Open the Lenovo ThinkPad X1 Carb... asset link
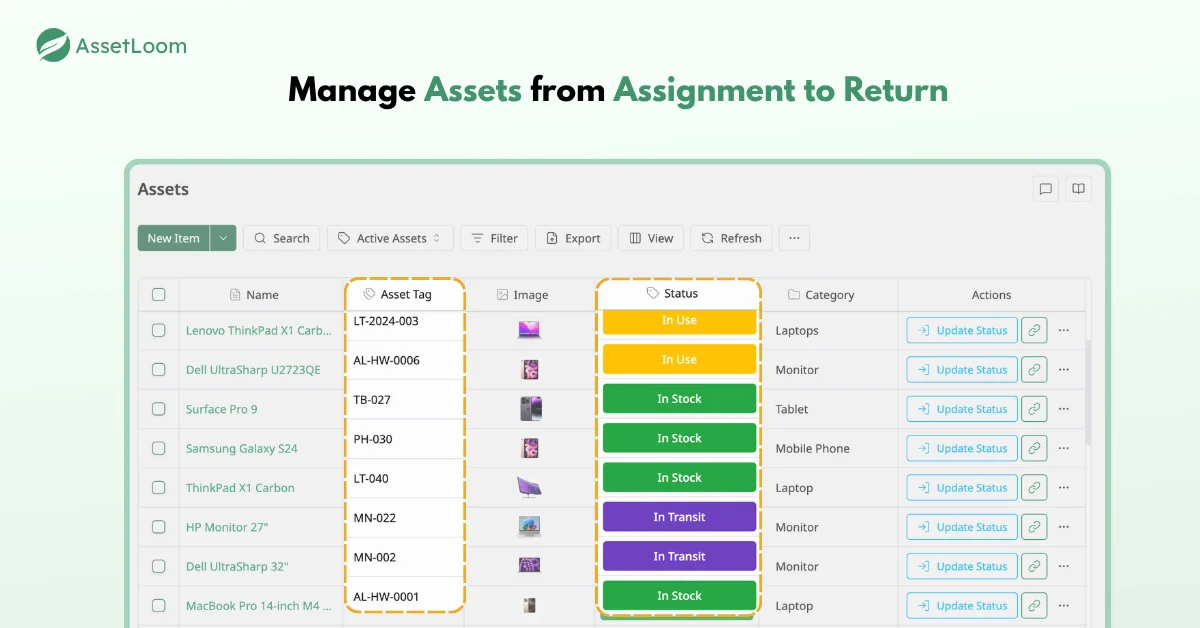The width and height of the screenshot is (1200, 628). (258, 330)
